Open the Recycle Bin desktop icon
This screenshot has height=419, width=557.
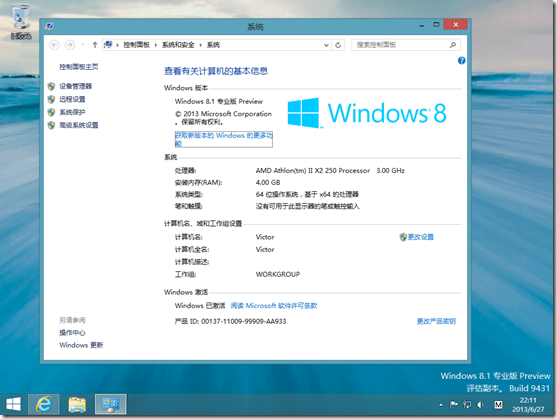(21, 22)
